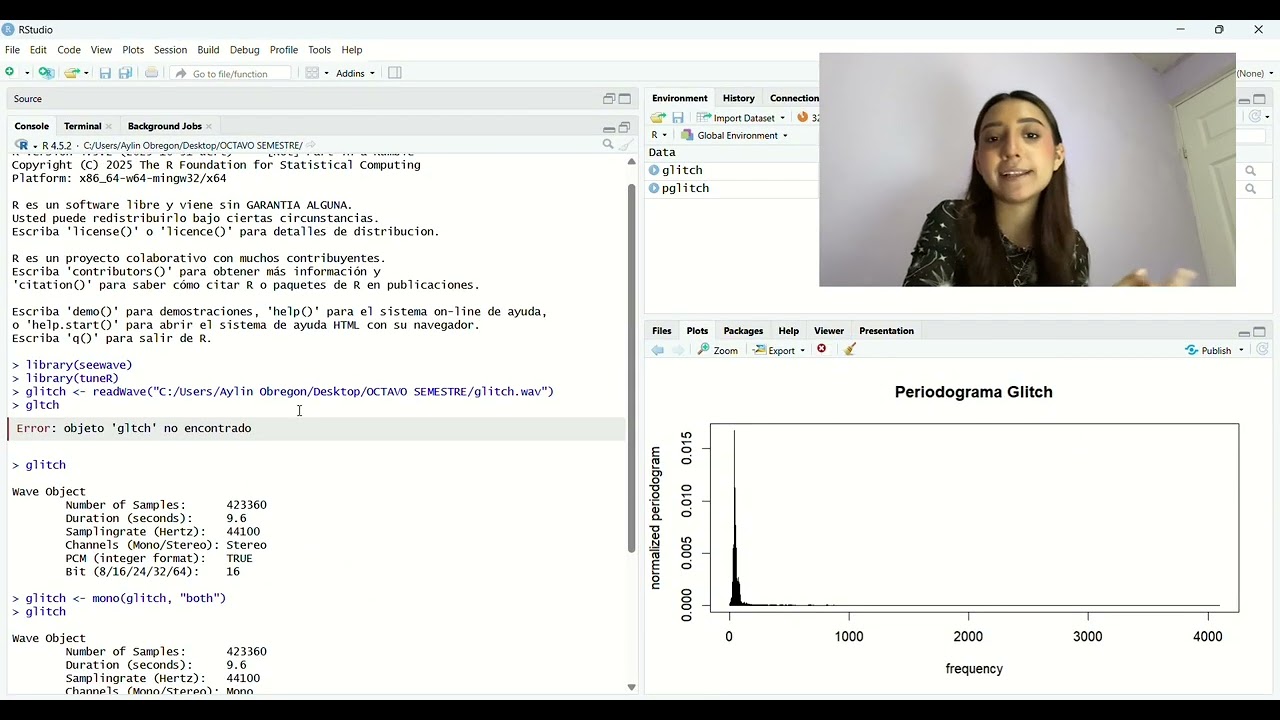Click the console scroll-down arrow
Image resolution: width=1280 pixels, height=720 pixels.
(x=631, y=687)
